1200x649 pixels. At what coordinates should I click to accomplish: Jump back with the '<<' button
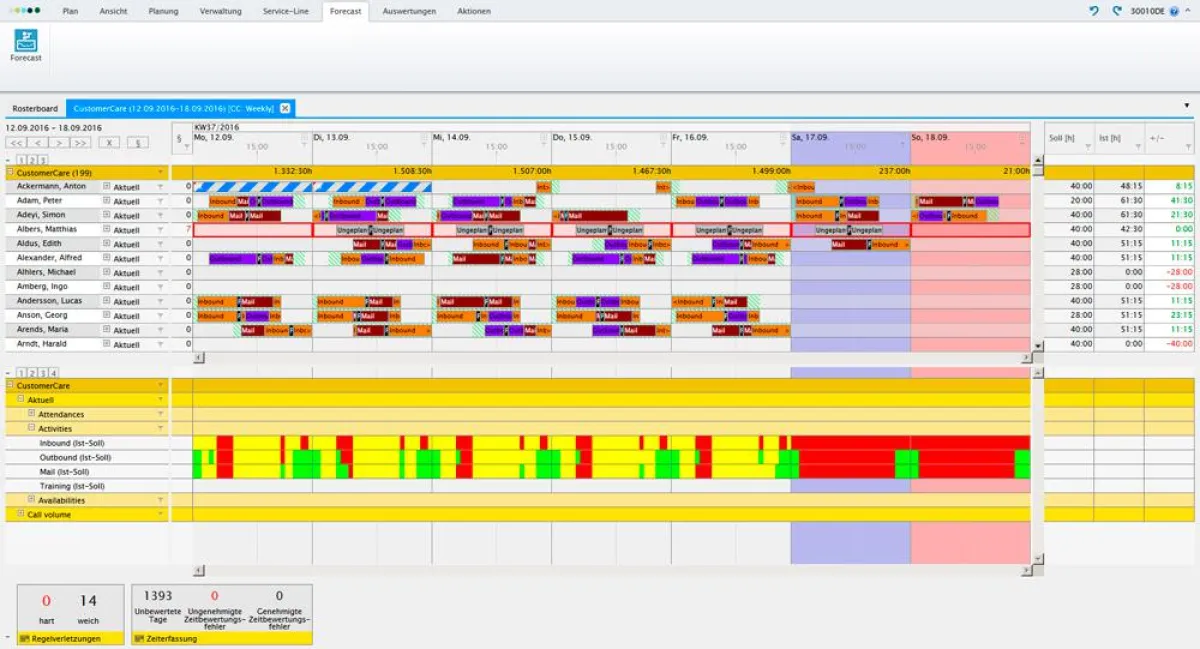pyautogui.click(x=17, y=143)
